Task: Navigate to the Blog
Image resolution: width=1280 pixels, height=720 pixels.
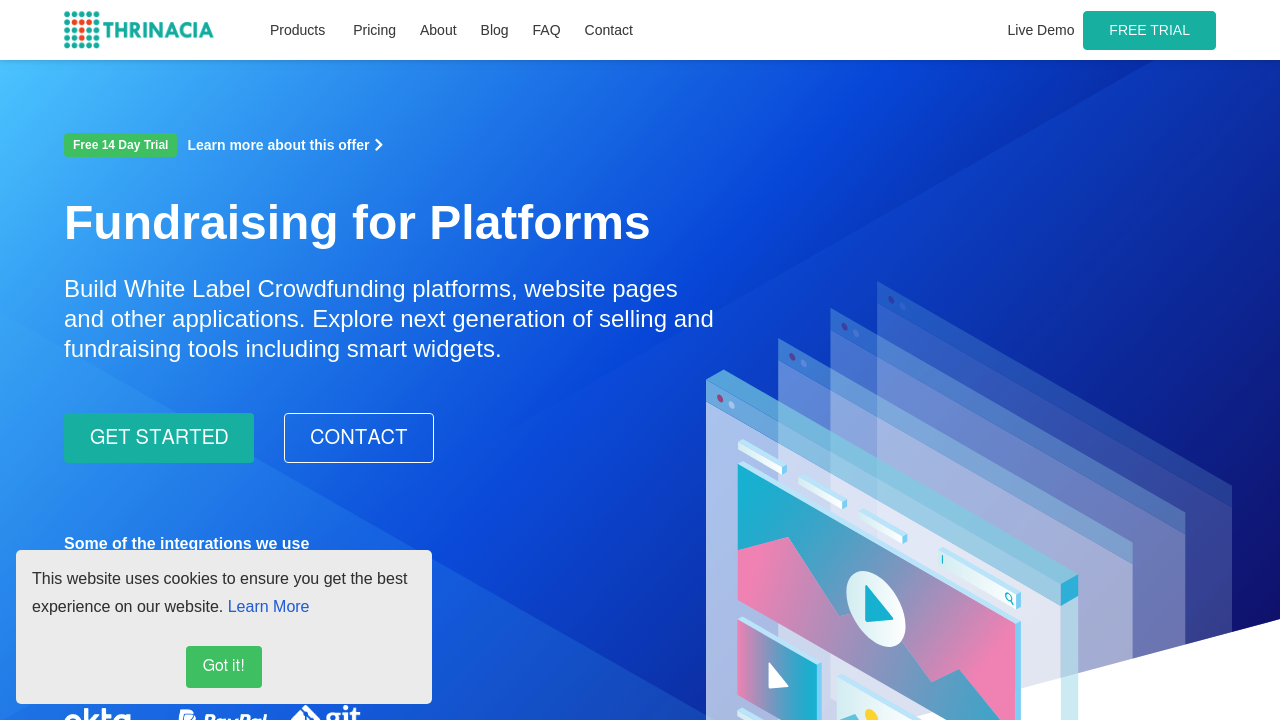Action: (x=494, y=30)
